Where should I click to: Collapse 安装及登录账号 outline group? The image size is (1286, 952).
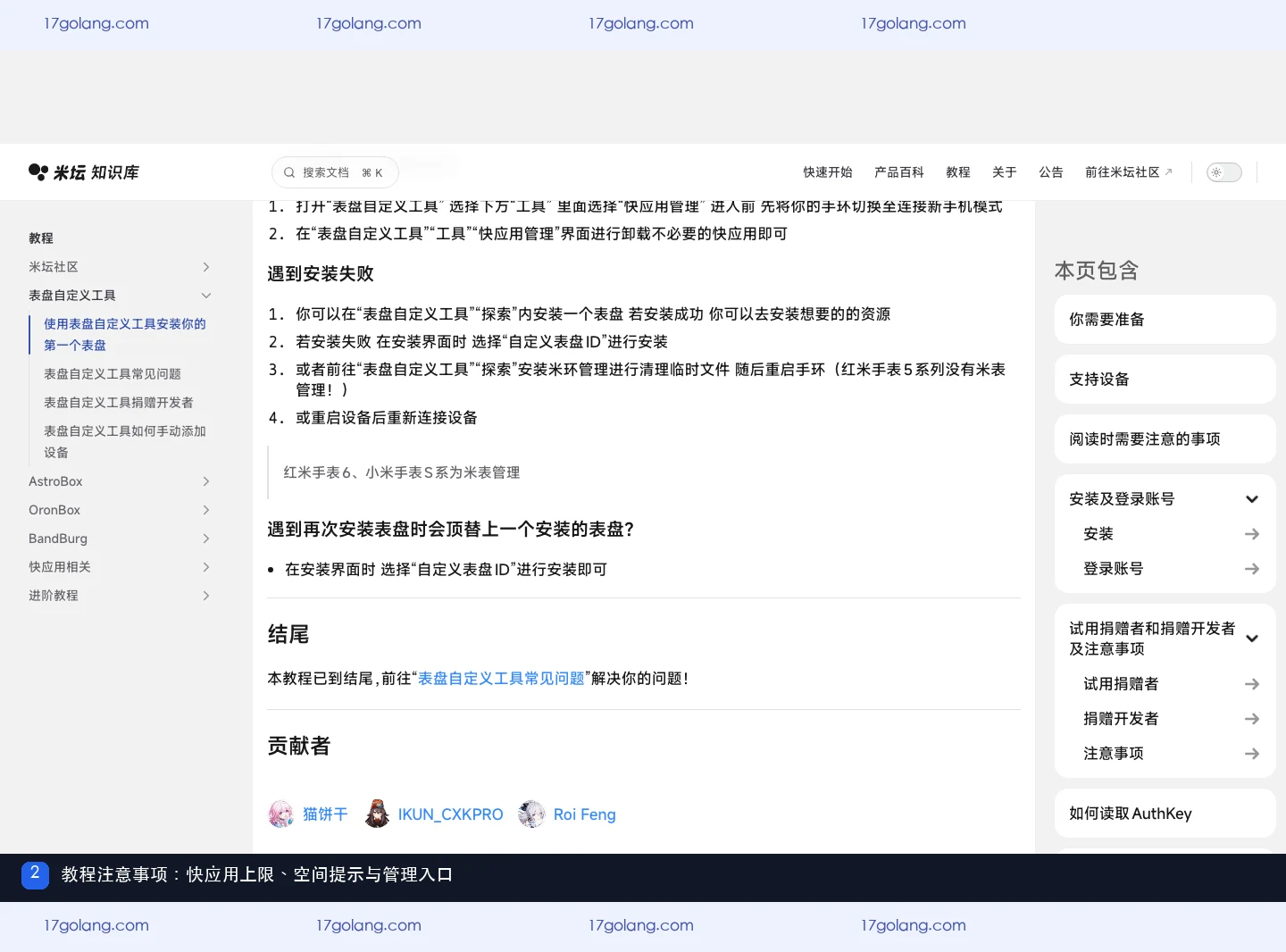tap(1252, 499)
